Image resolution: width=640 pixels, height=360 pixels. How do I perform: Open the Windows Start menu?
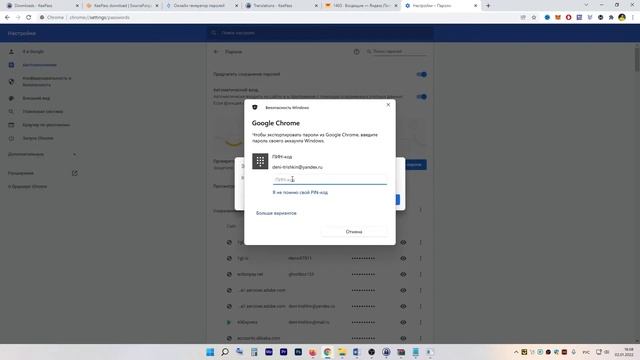pyautogui.click(x=210, y=352)
